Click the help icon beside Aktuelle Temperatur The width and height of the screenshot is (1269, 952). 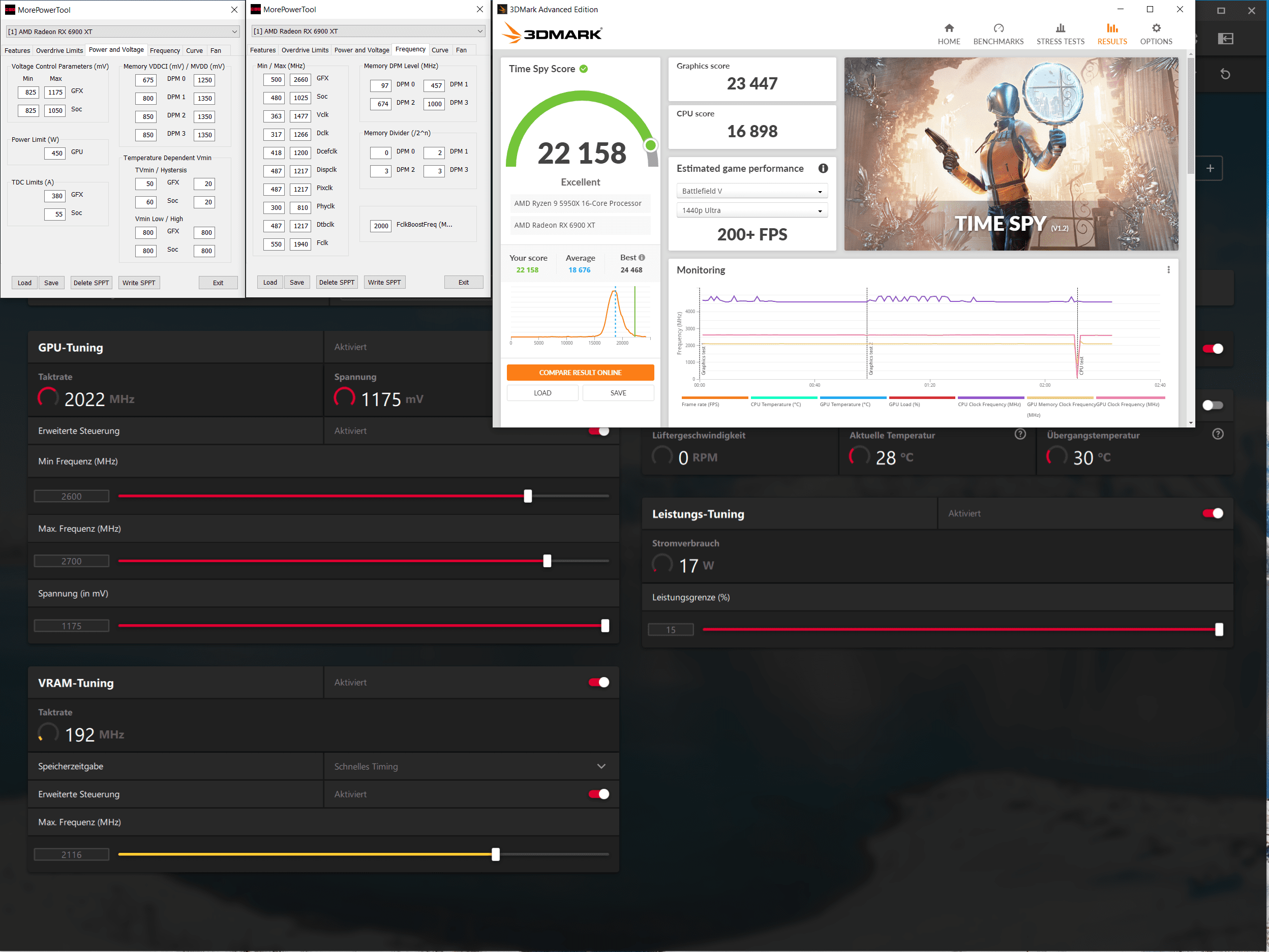1019,434
